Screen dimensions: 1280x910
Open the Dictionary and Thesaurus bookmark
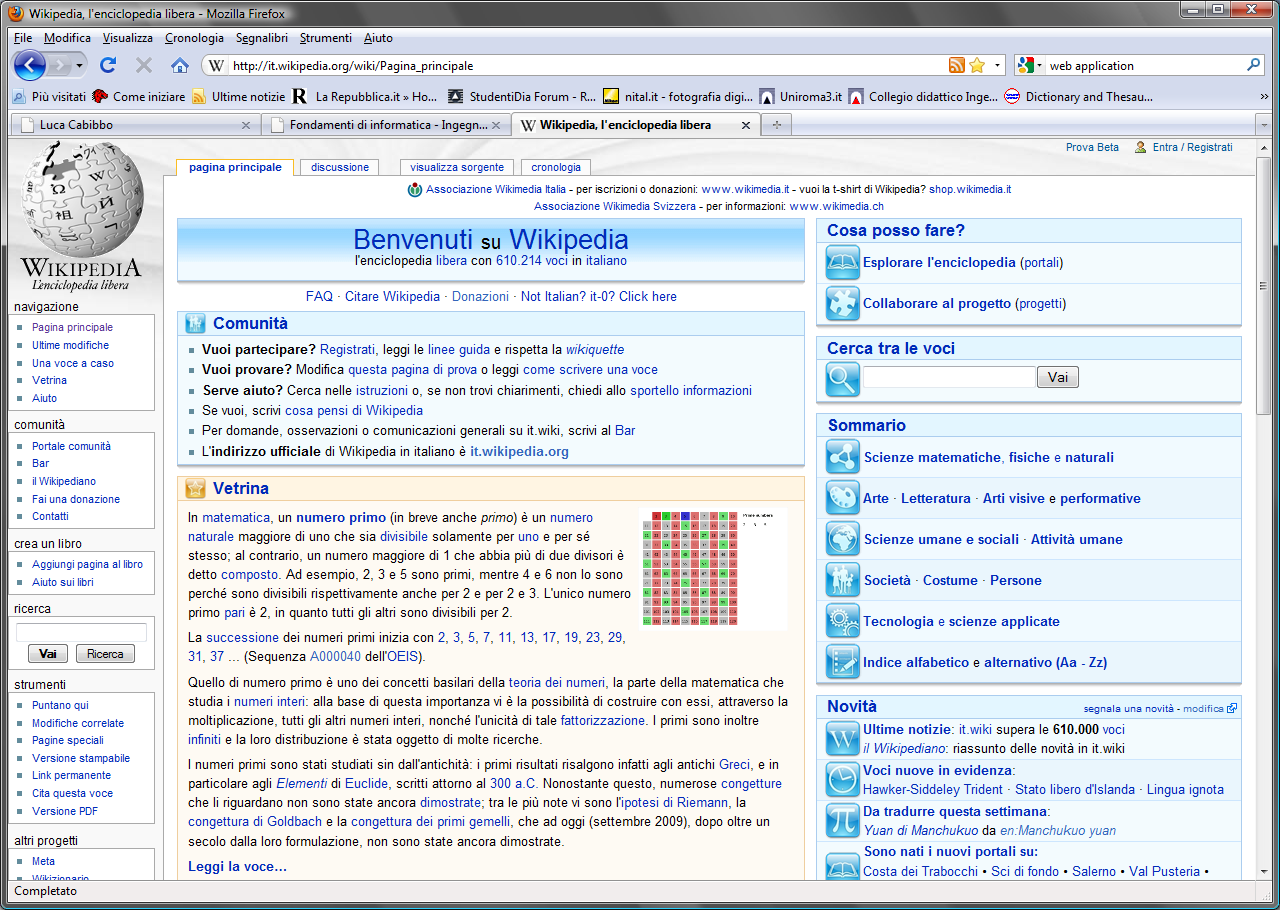[1078, 97]
